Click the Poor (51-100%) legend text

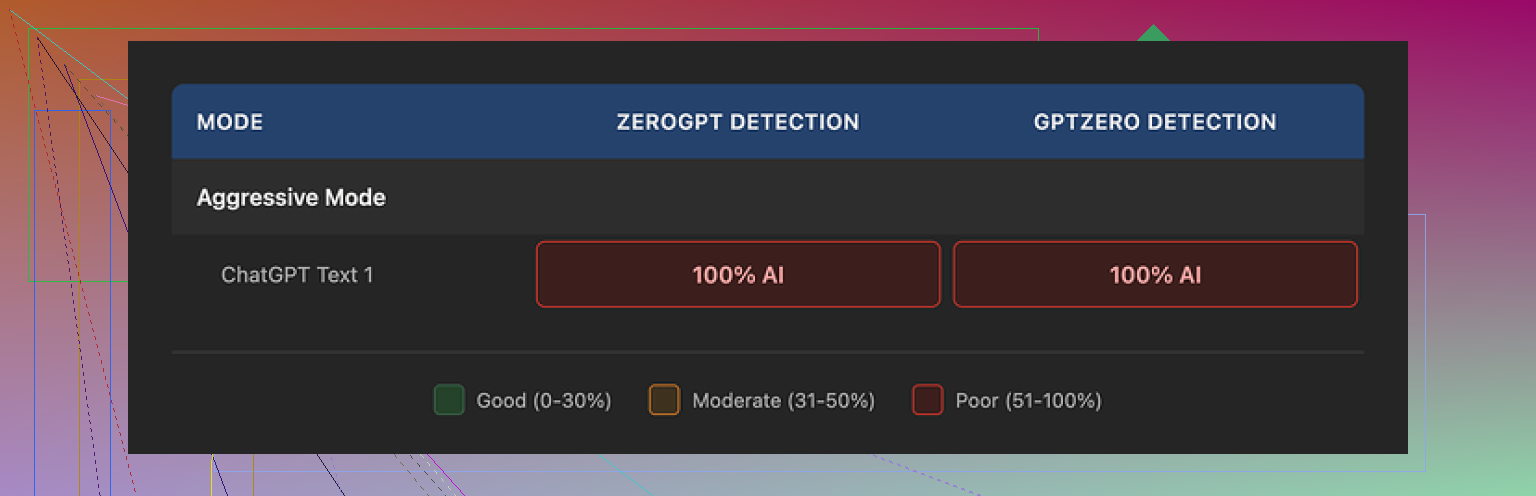(1028, 401)
